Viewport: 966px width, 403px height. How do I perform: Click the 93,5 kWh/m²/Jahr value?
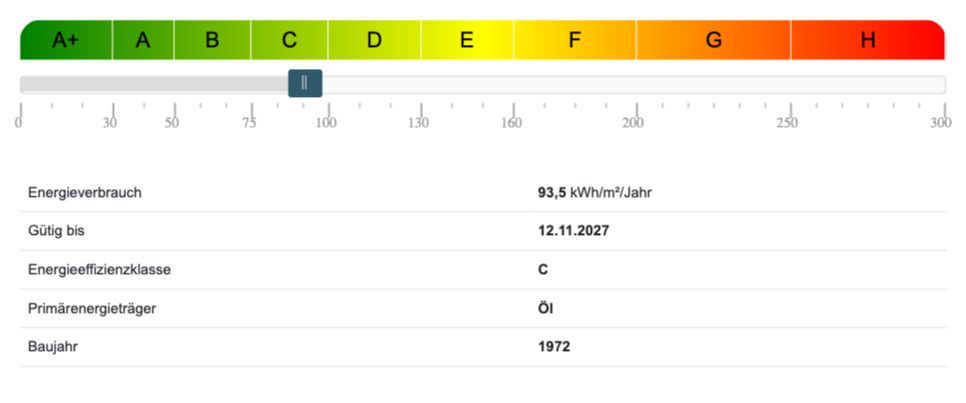point(595,193)
